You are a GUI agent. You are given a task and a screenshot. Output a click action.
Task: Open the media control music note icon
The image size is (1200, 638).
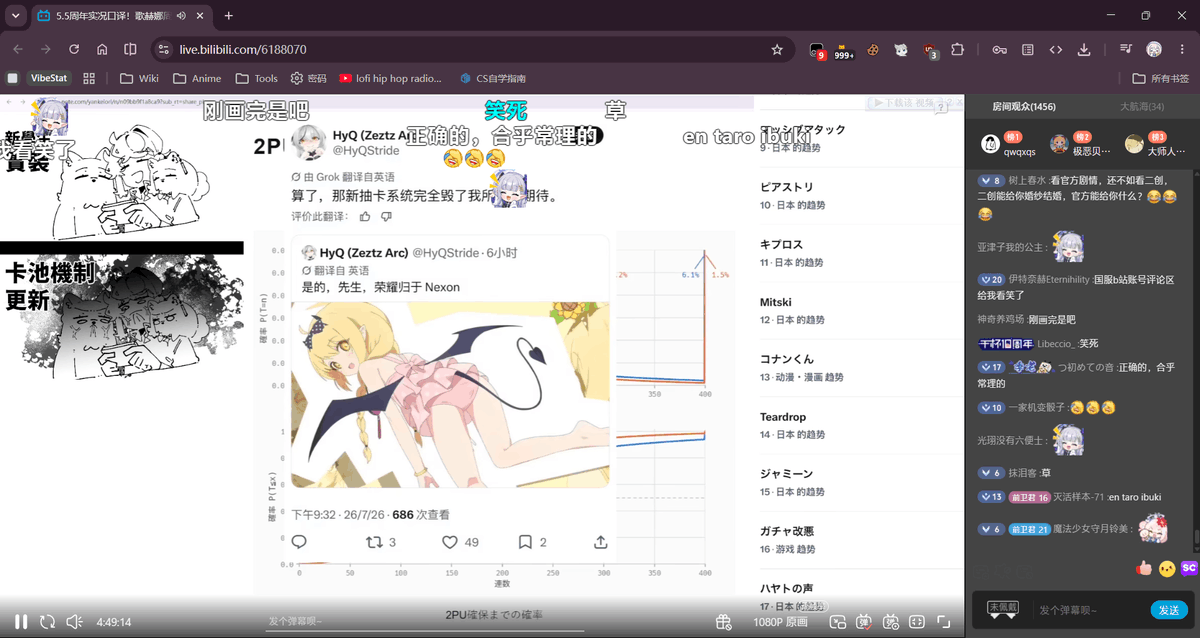(1126, 49)
